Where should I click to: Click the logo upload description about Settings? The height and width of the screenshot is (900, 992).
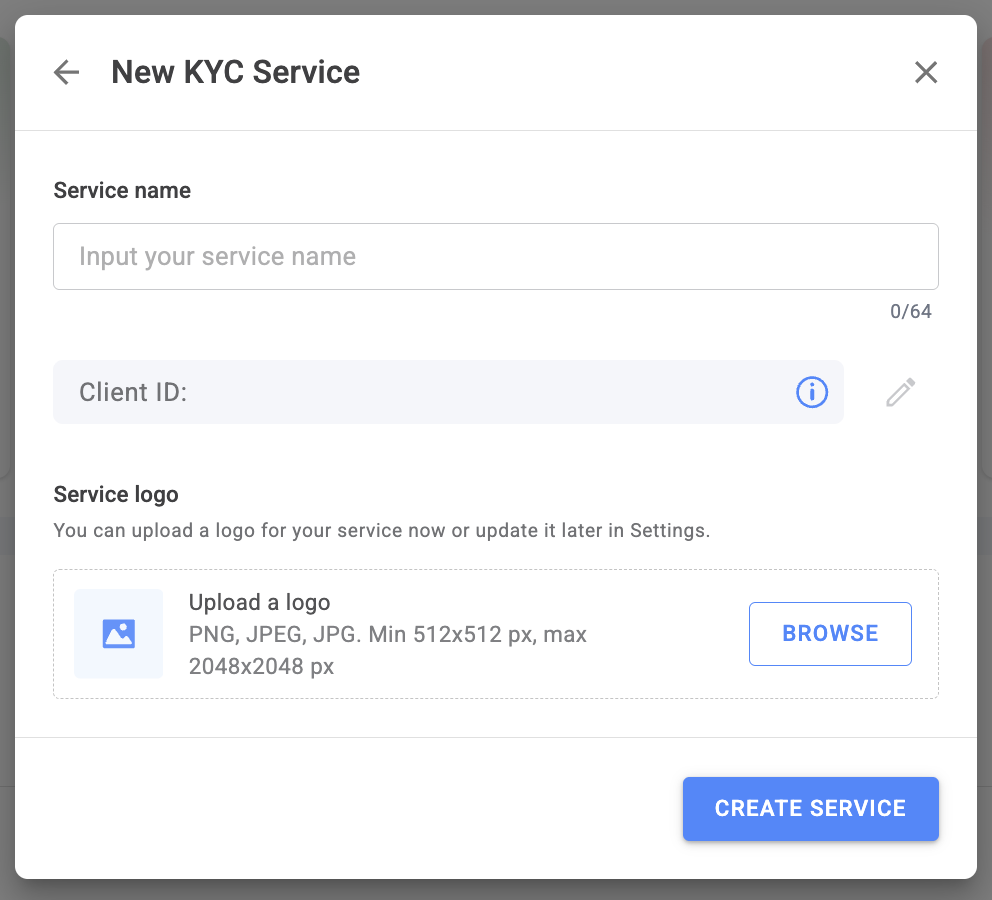point(381,530)
